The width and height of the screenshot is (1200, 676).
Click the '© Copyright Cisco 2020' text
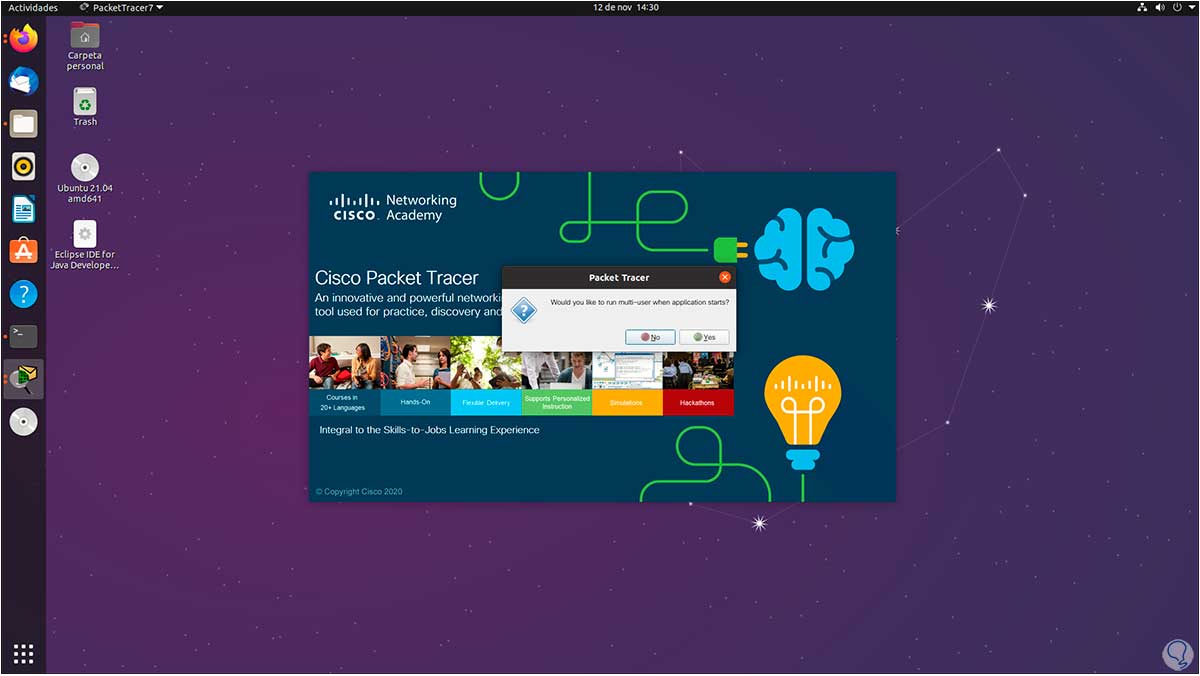[x=359, y=492]
